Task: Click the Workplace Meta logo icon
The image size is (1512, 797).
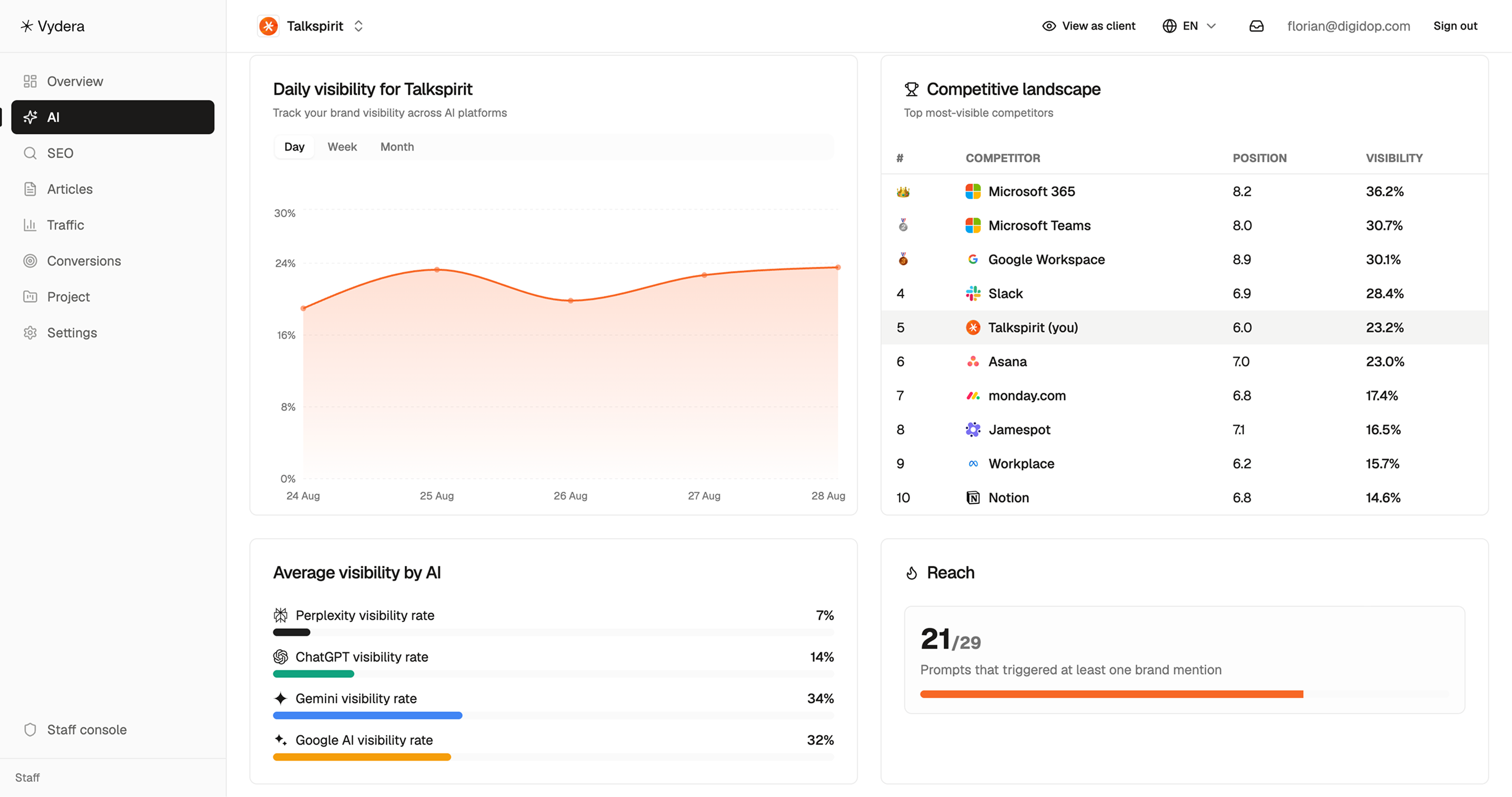Action: click(973, 463)
